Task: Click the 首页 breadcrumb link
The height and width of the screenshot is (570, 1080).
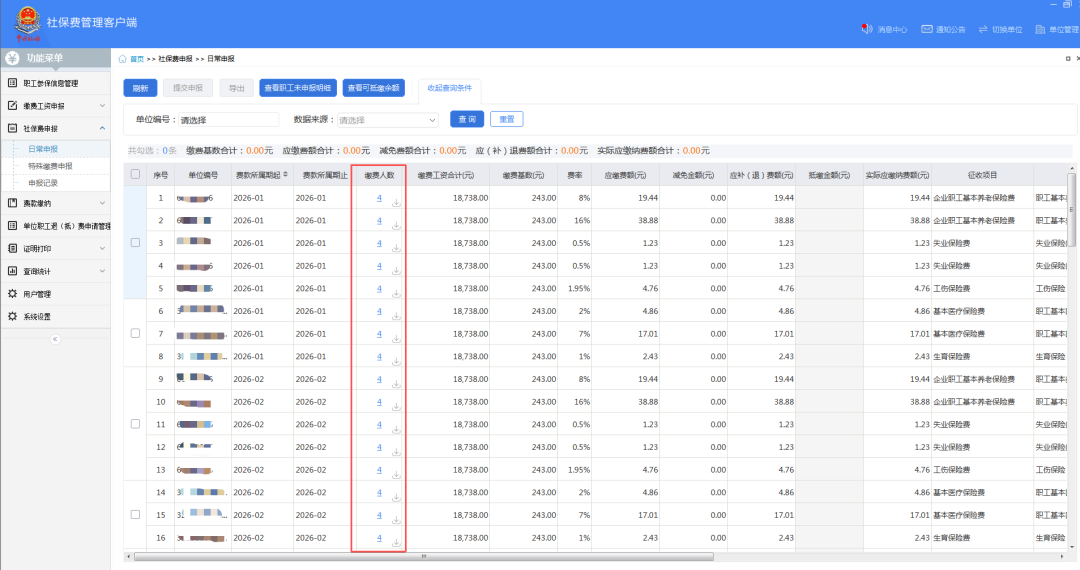Action: [138, 59]
